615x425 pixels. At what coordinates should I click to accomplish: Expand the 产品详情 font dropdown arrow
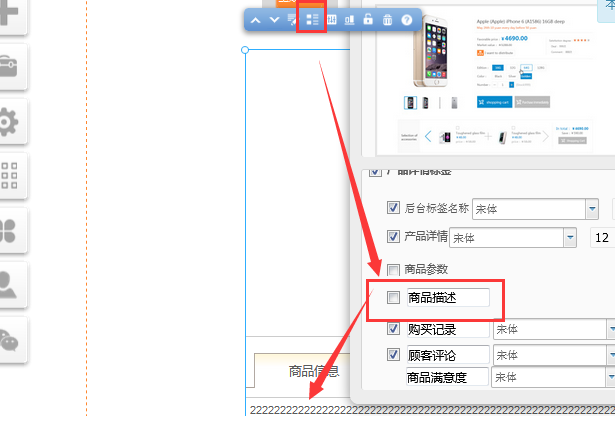tap(570, 238)
